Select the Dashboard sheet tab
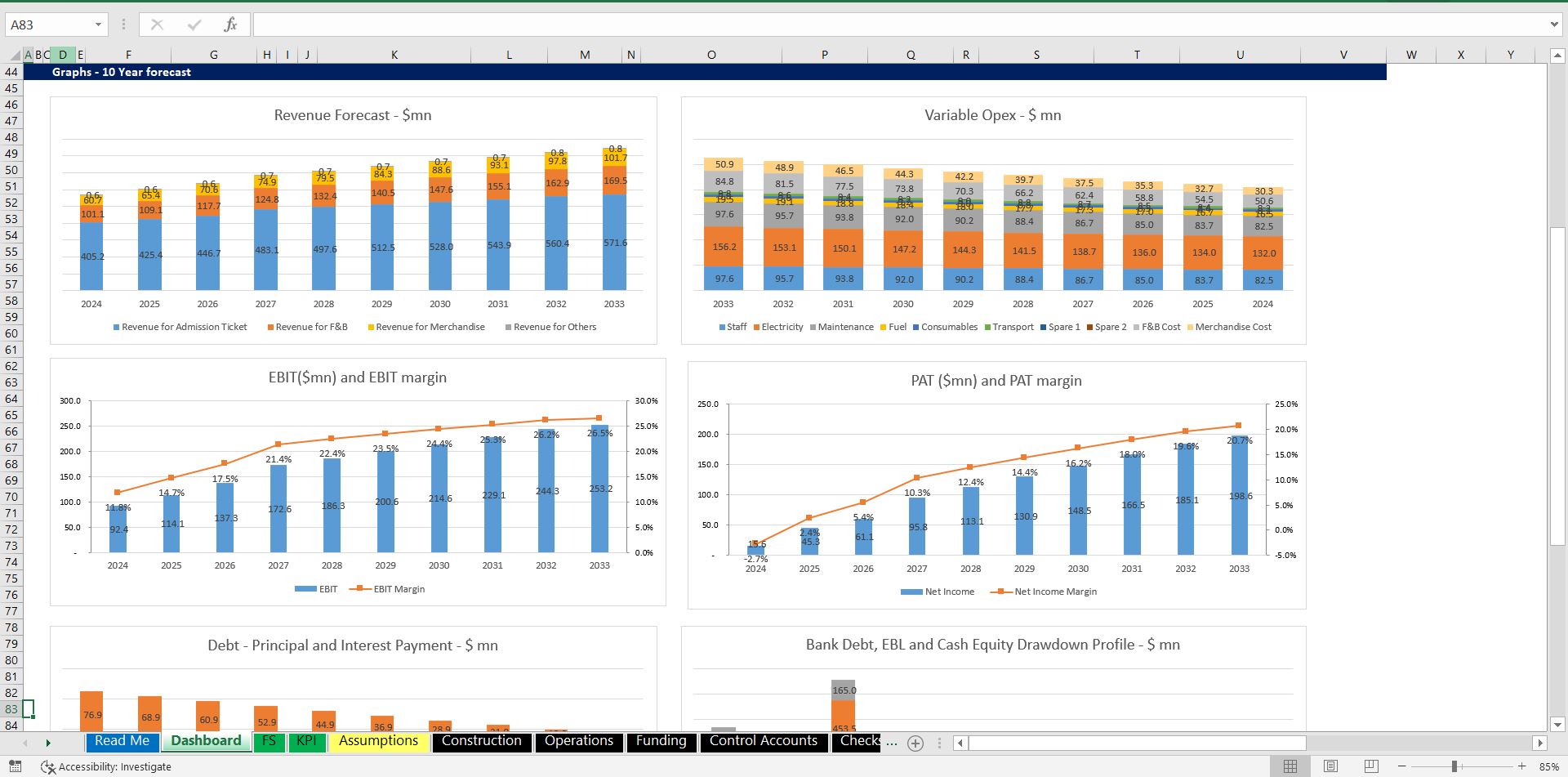Screen dimensions: 1568x777 pos(206,741)
